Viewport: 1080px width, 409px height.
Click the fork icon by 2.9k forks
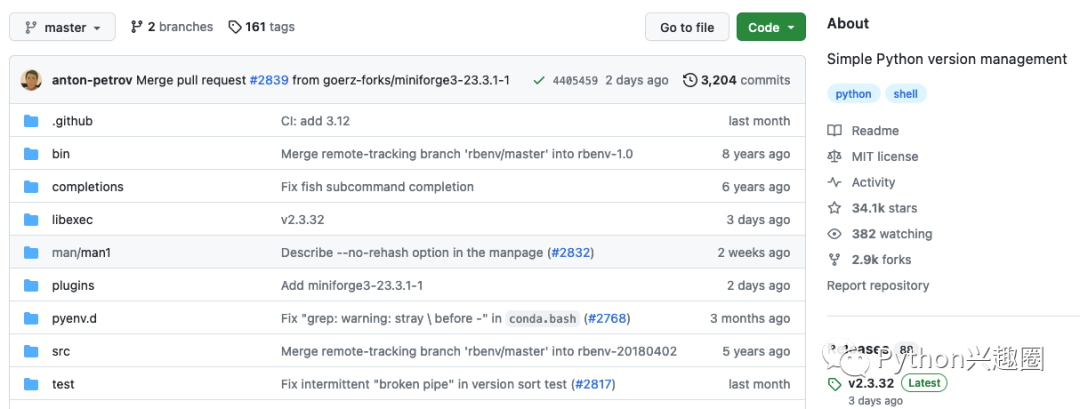(835, 260)
